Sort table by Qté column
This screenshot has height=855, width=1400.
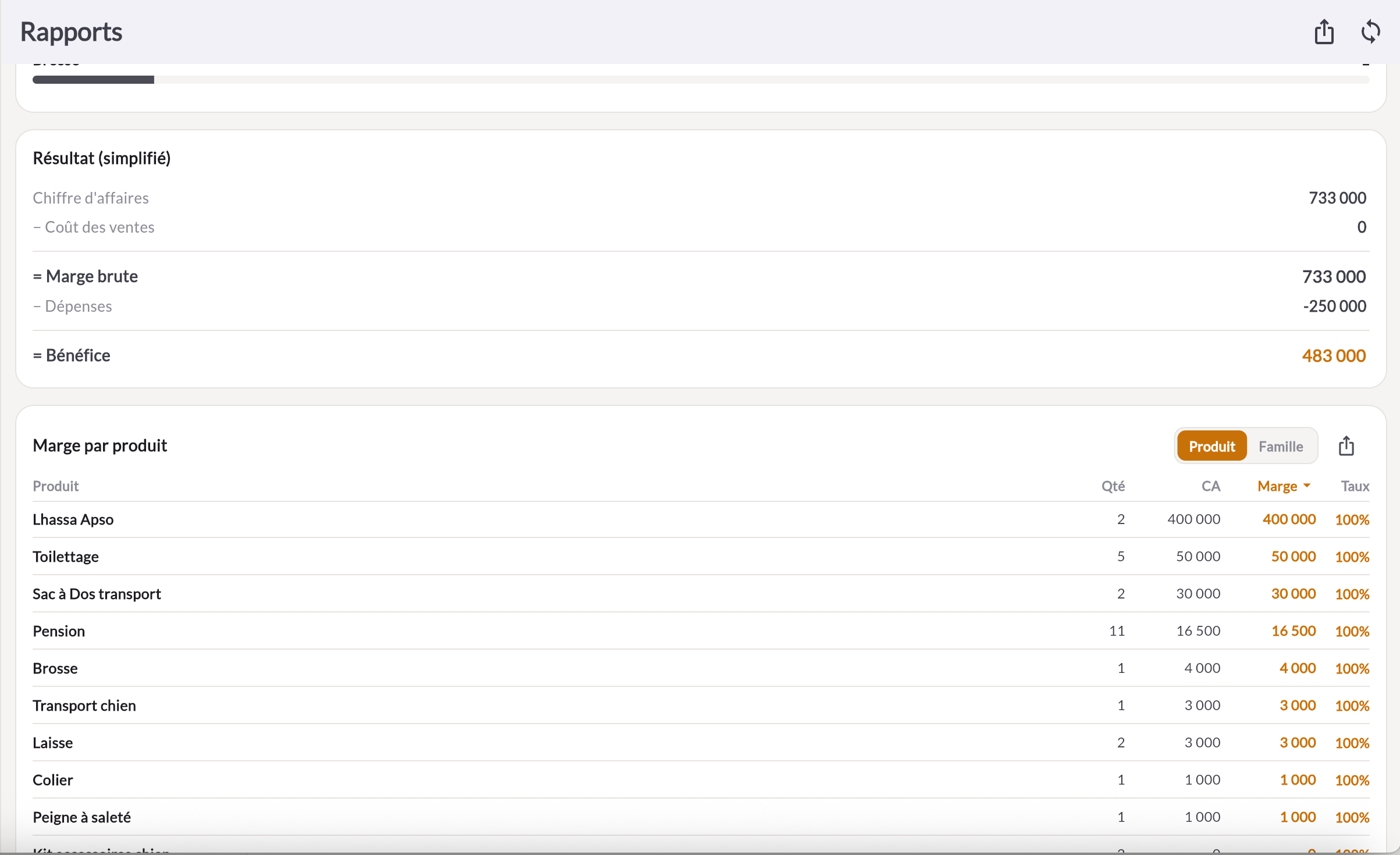[x=1113, y=486]
